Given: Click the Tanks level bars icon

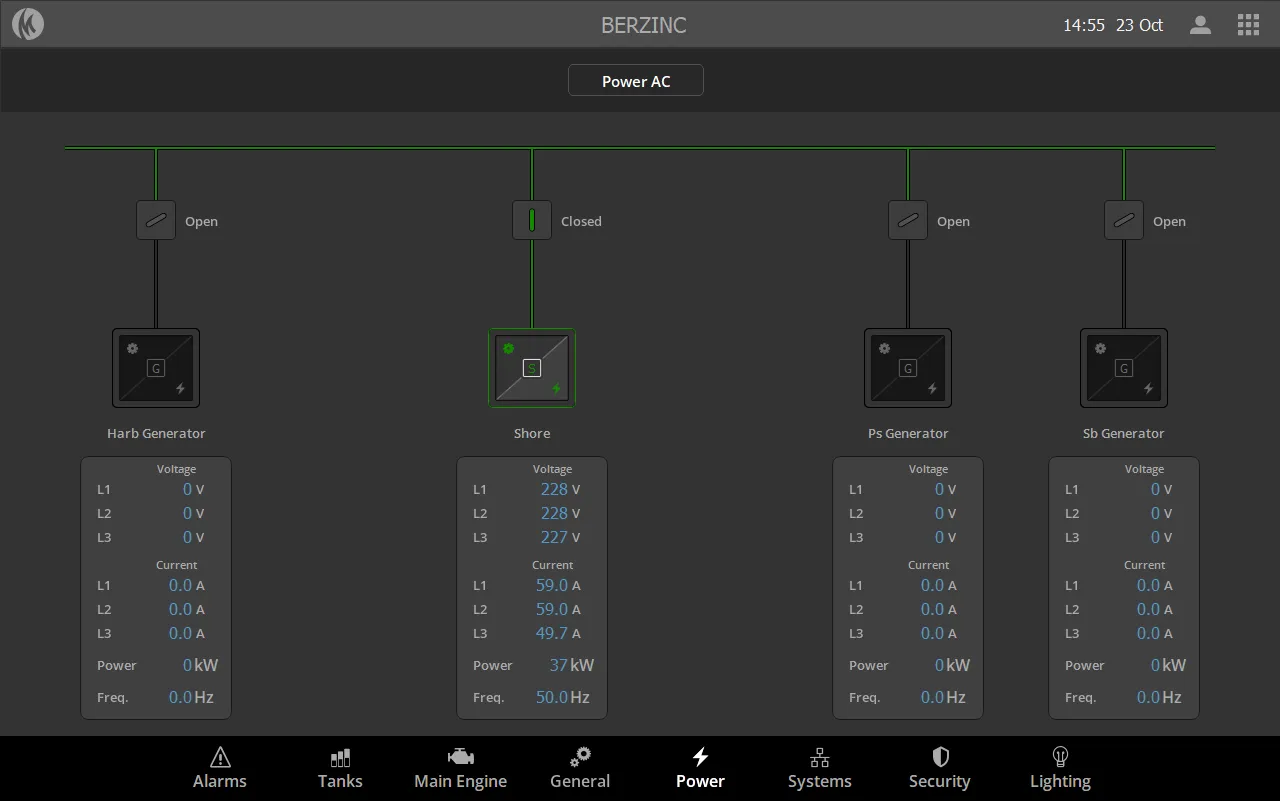Looking at the screenshot, I should 340,757.
